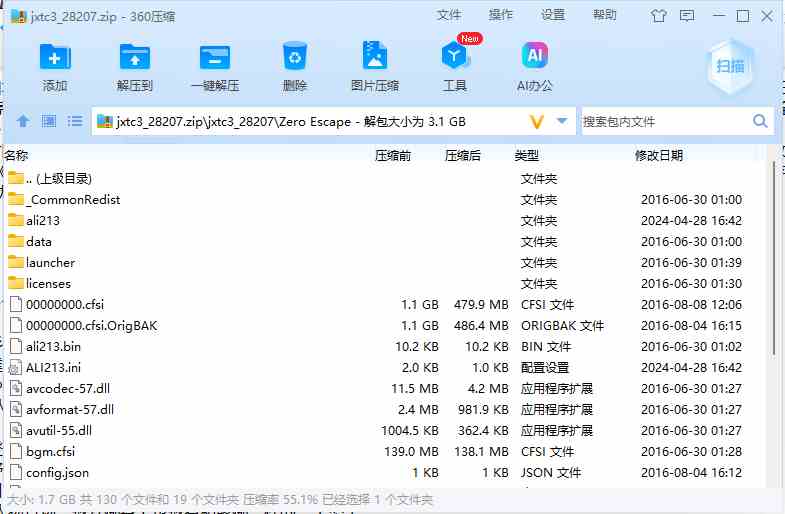Click the feedback message icon in title bar
This screenshot has width=785, height=514.
click(x=687, y=16)
